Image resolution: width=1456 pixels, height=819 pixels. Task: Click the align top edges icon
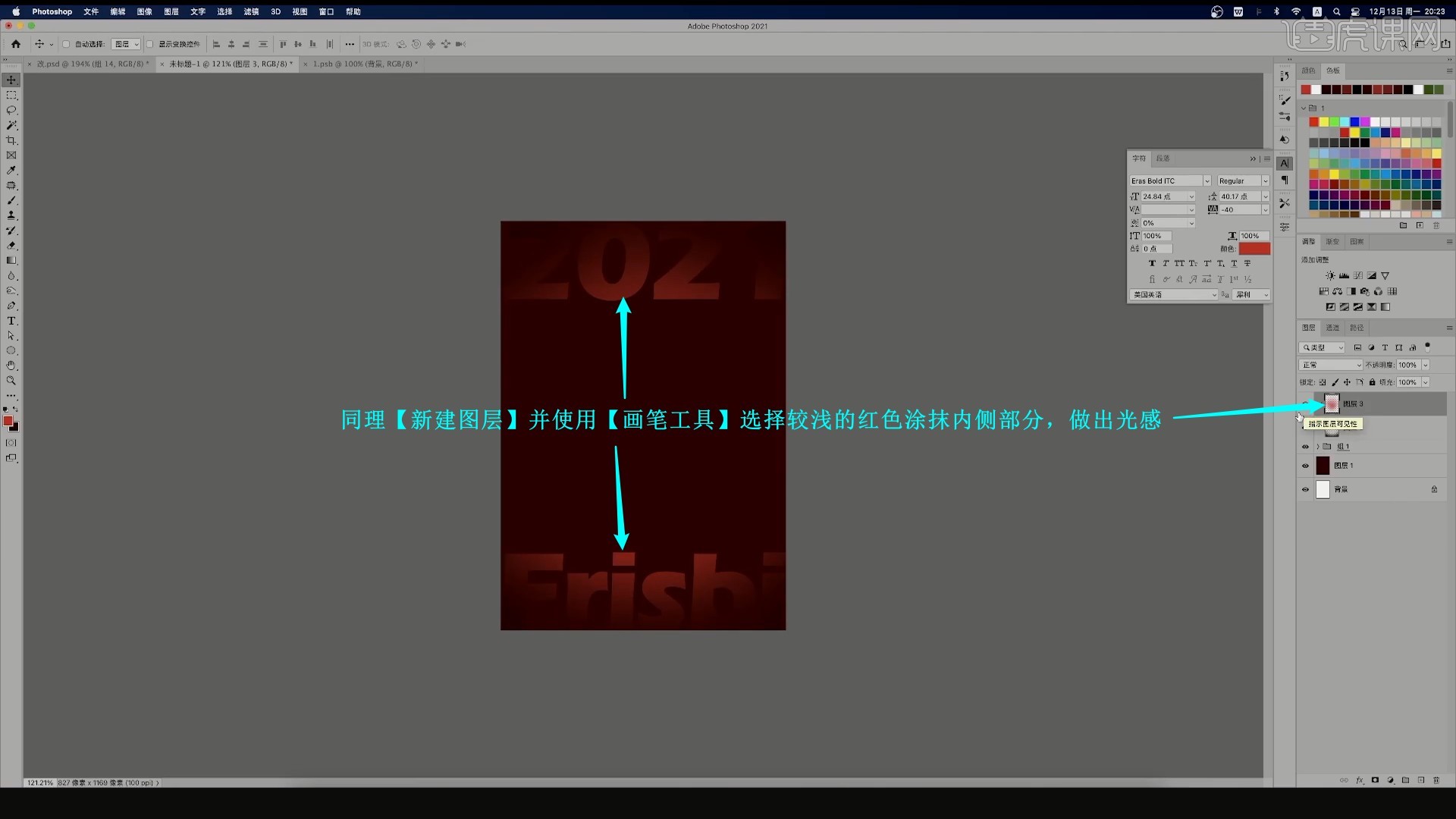coord(283,44)
